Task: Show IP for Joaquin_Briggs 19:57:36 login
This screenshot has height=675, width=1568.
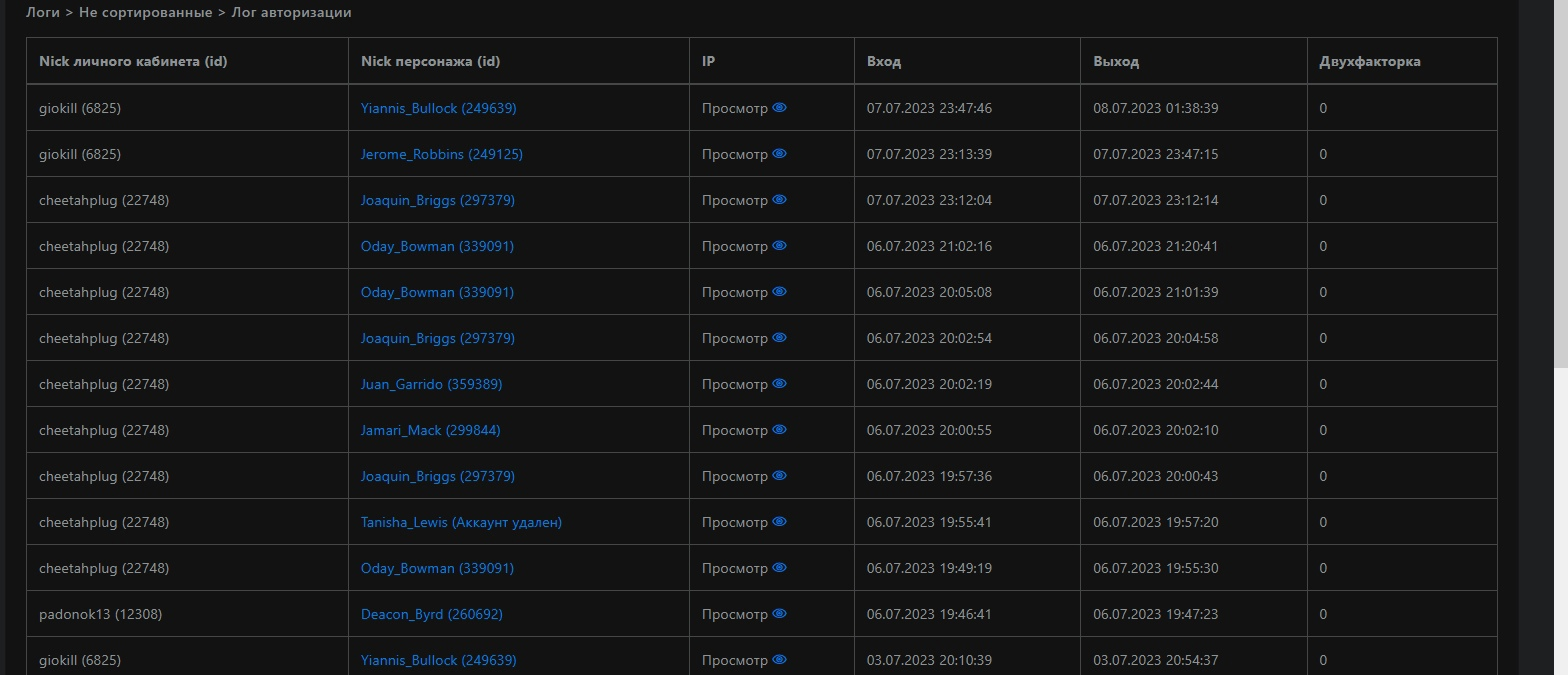Action: coord(780,476)
